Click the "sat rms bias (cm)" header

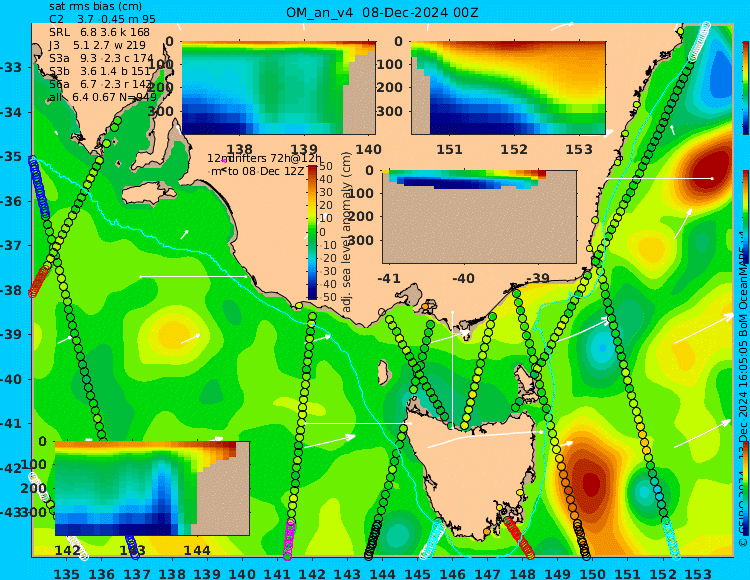[x=95, y=7]
